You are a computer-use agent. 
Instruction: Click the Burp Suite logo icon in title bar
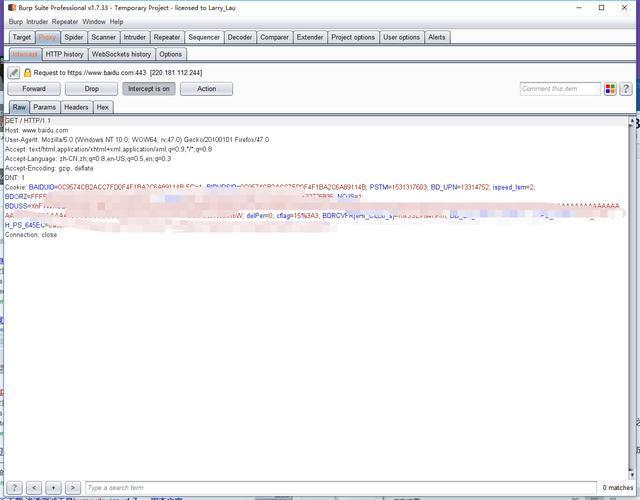12,7
